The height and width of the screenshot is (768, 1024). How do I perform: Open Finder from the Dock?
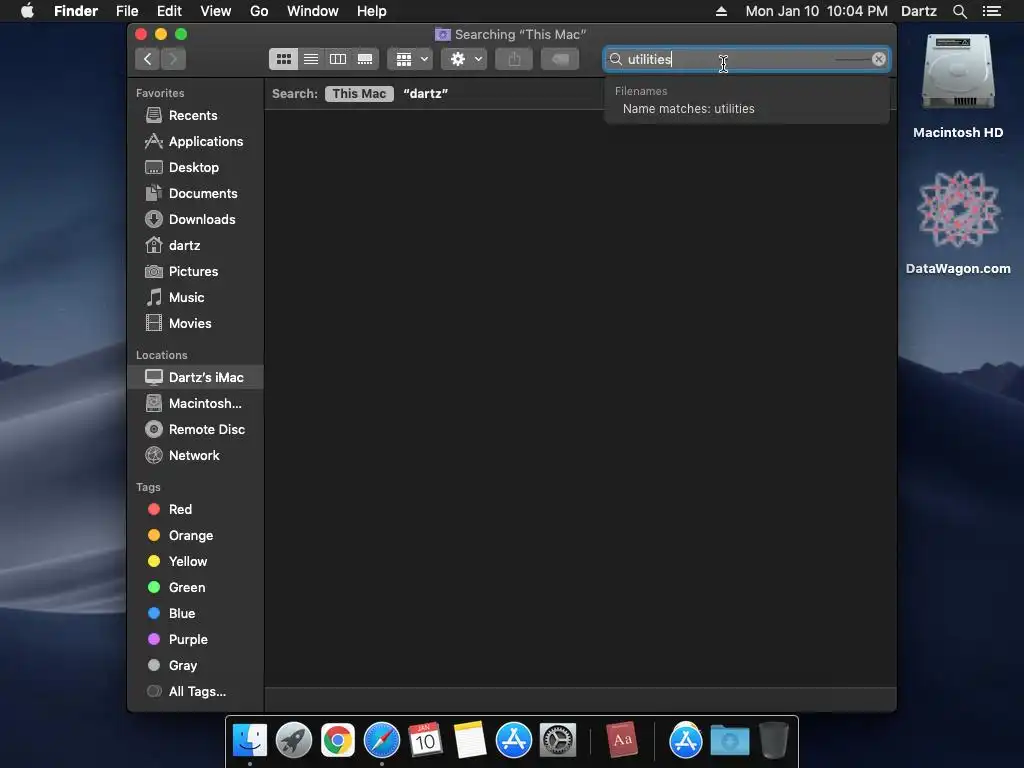(x=249, y=741)
